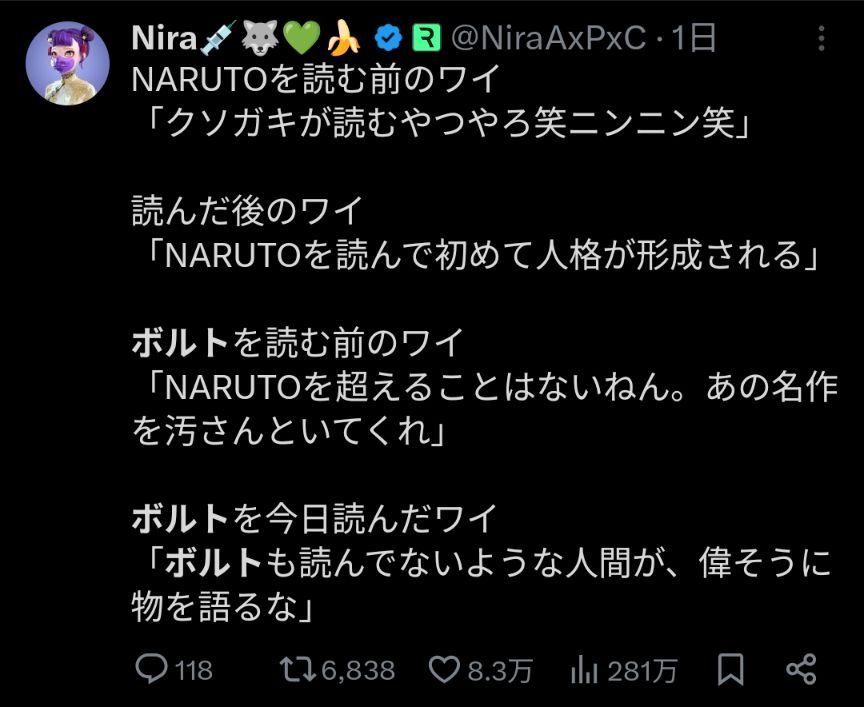Toggle the bookmark for this post

coord(731,669)
